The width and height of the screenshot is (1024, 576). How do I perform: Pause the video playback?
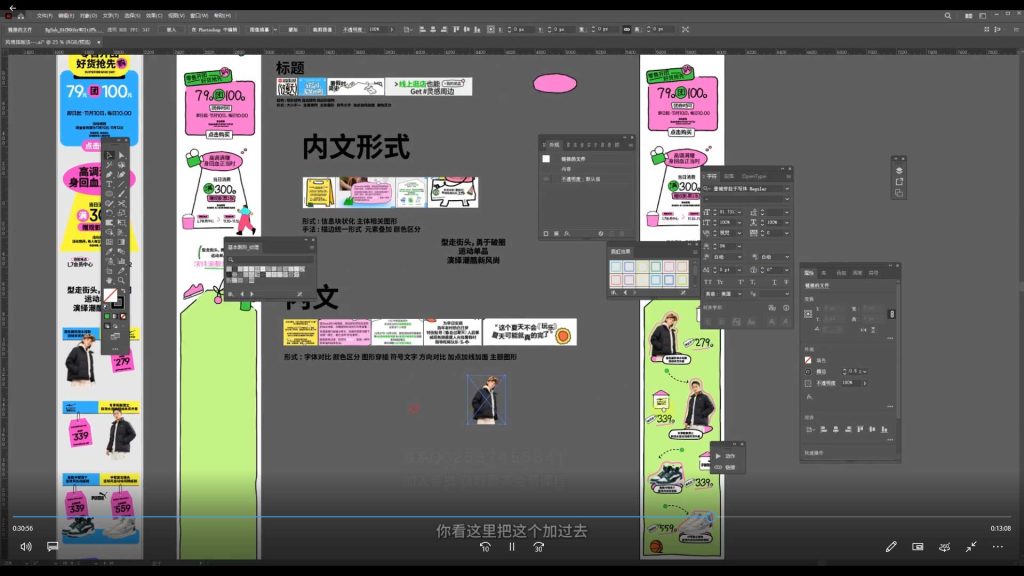click(x=512, y=547)
